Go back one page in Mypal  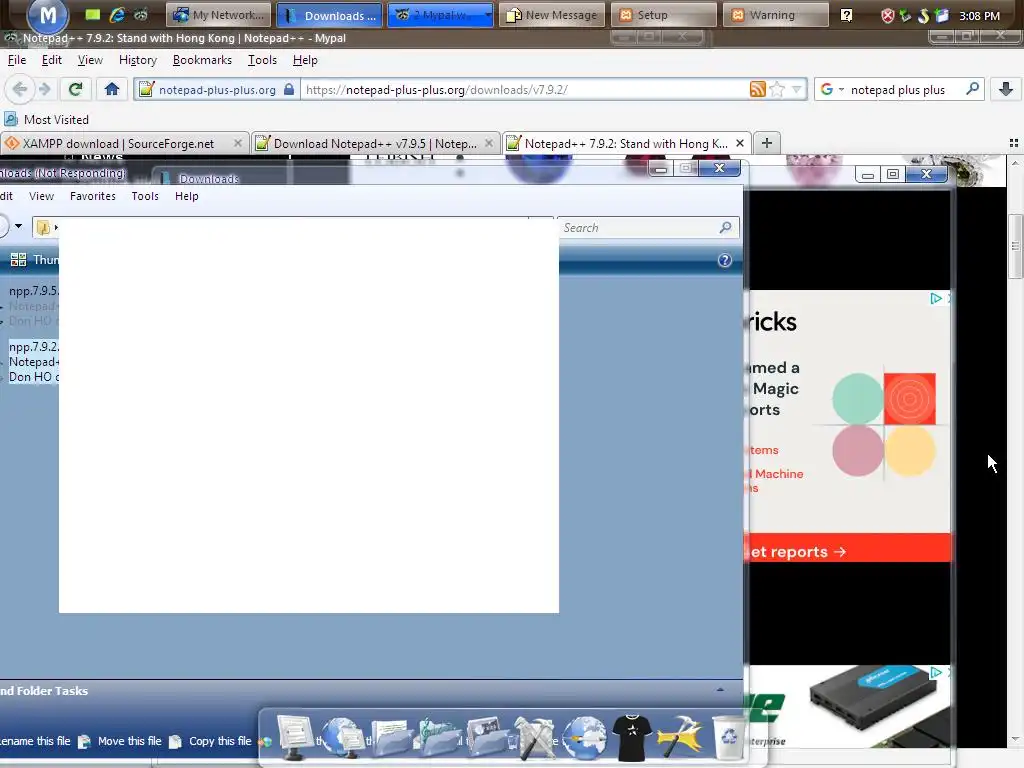click(20, 89)
